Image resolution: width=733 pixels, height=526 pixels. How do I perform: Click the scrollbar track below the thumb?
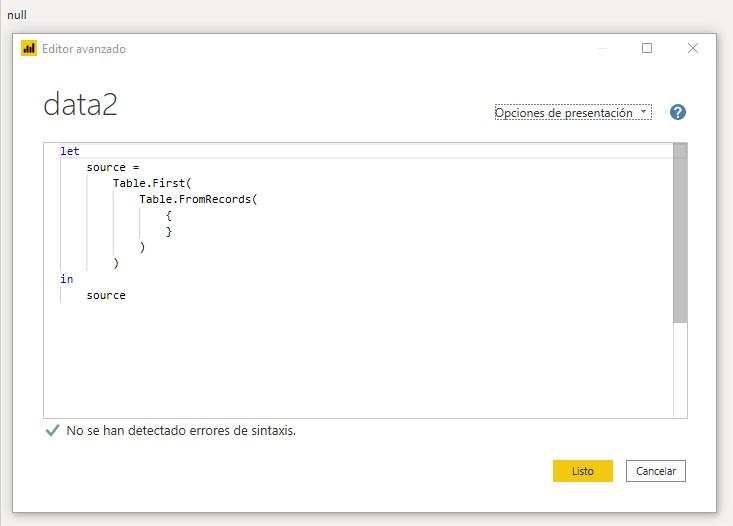click(x=680, y=370)
